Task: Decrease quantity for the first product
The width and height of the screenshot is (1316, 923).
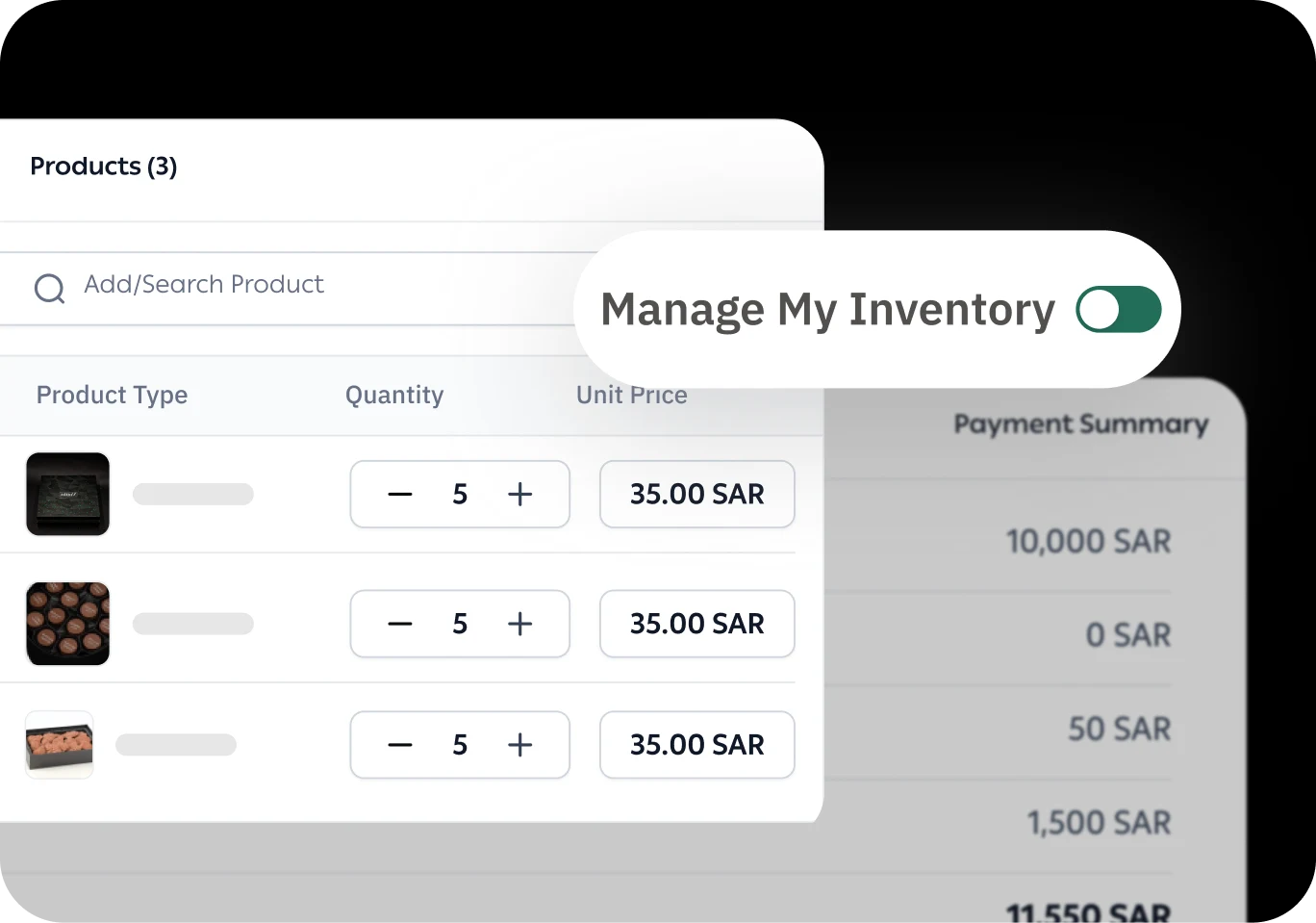Action: click(x=399, y=495)
